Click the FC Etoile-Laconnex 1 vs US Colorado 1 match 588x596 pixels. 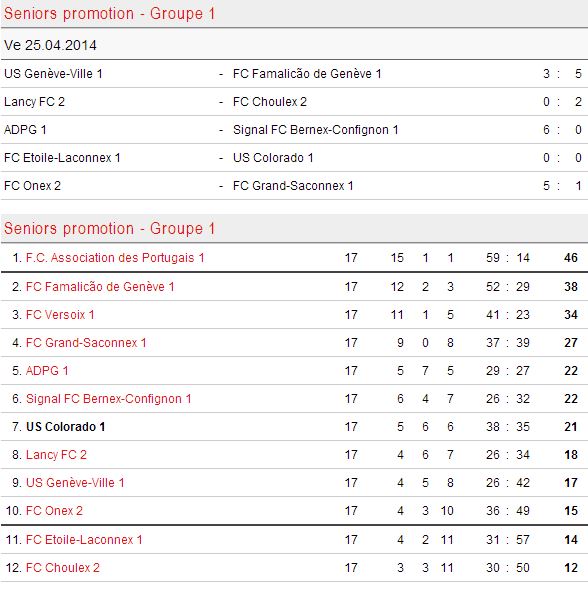[294, 158]
